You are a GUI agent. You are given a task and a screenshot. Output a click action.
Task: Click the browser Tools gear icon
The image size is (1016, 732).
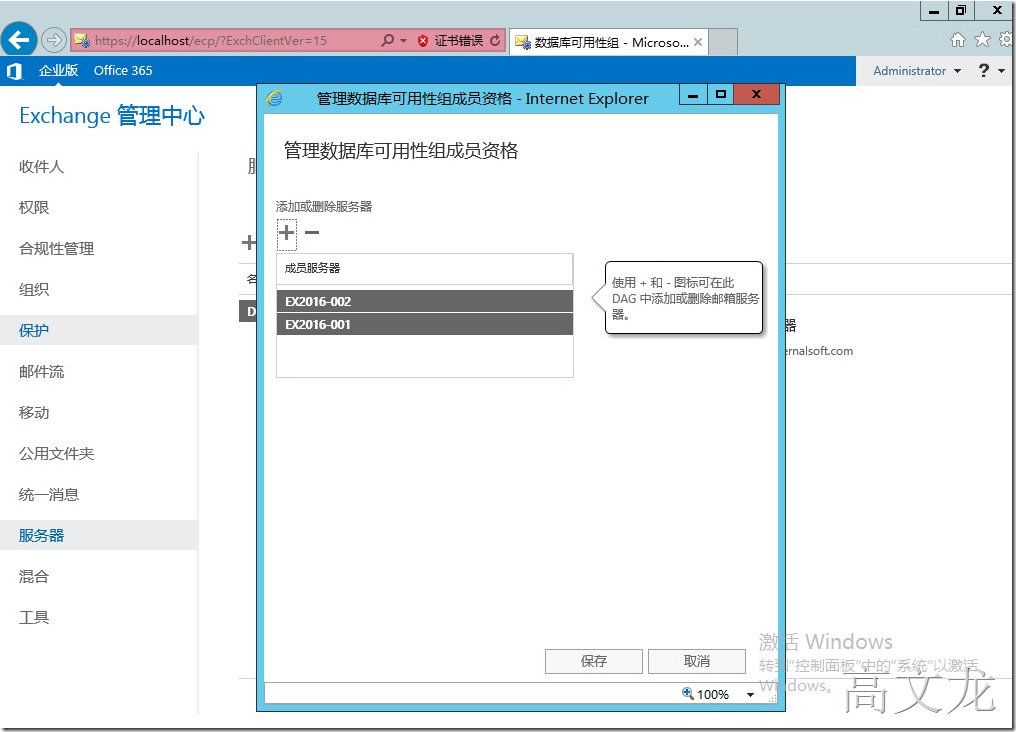tap(1006, 40)
